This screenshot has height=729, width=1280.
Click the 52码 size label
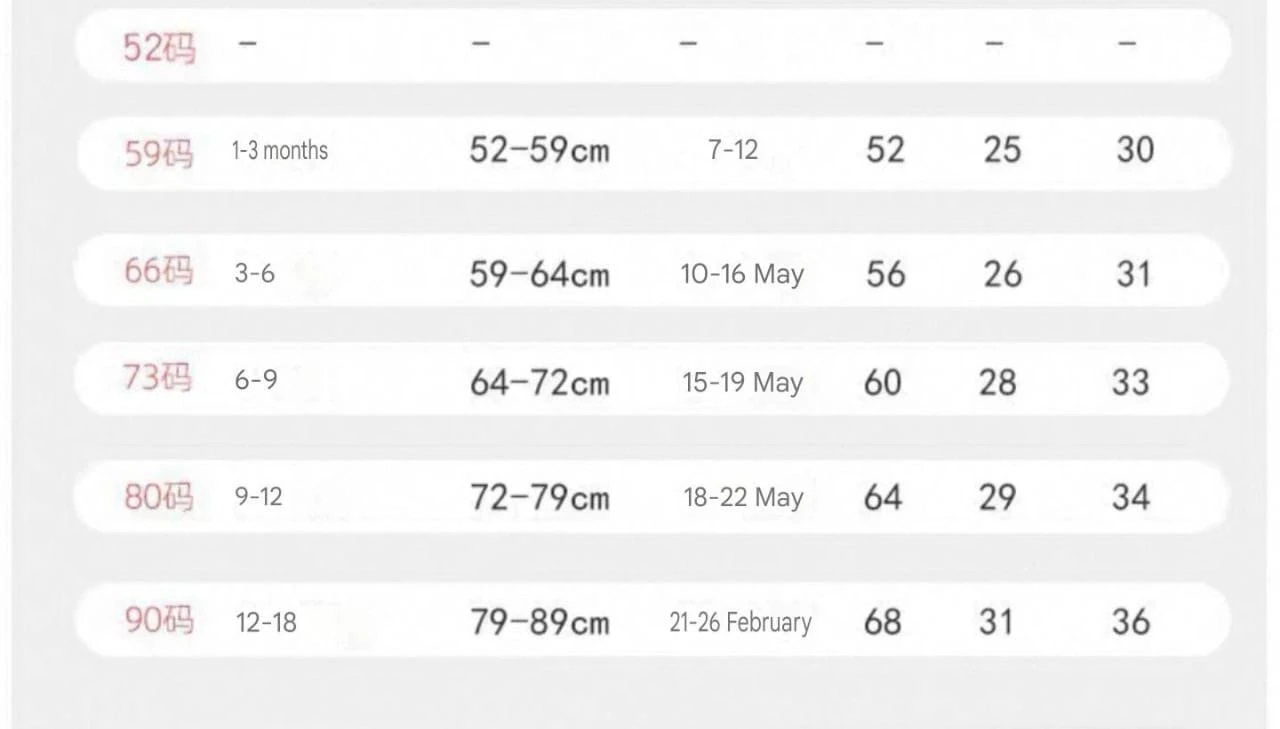click(159, 47)
